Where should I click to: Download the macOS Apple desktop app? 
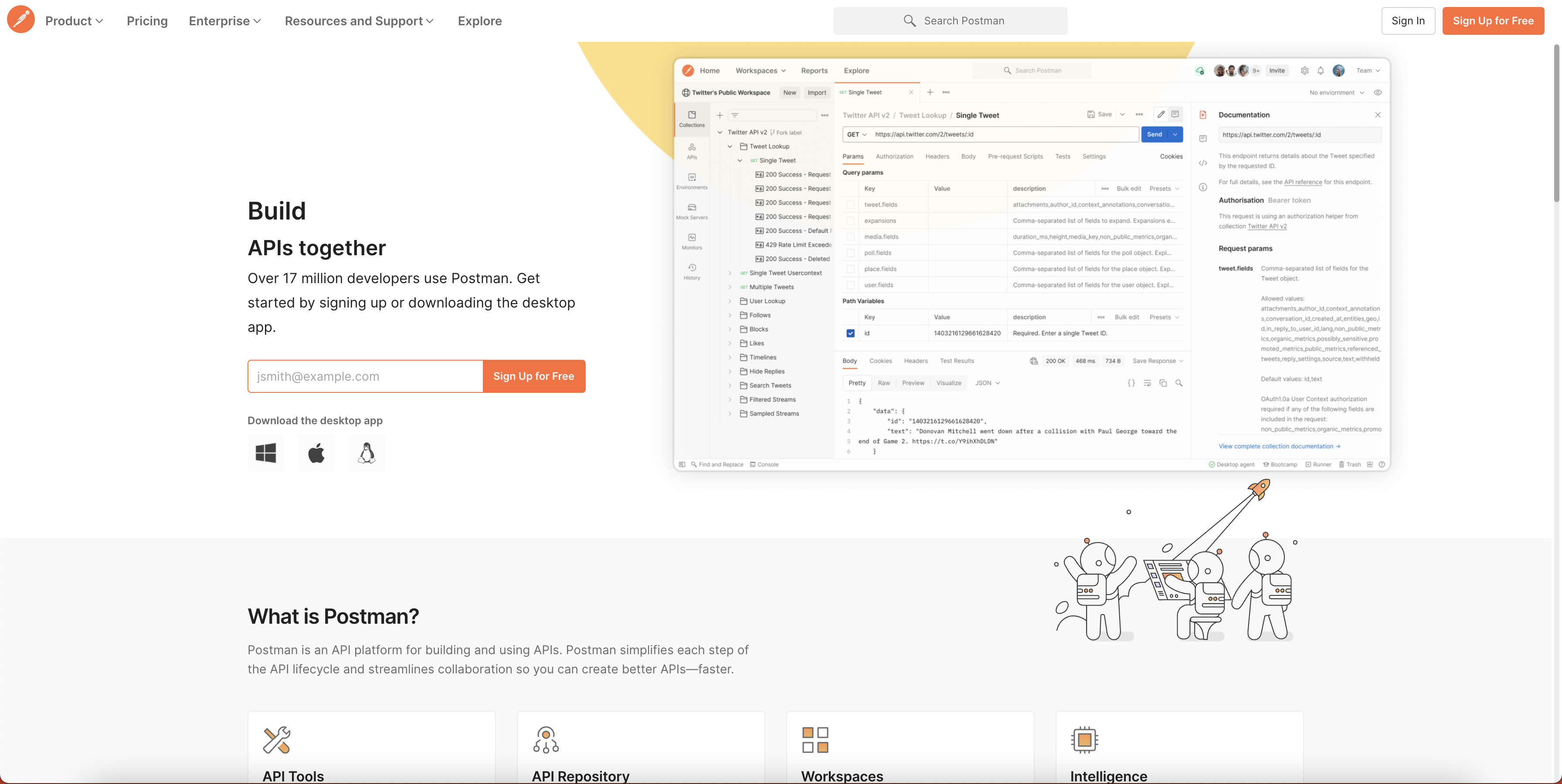(316, 453)
